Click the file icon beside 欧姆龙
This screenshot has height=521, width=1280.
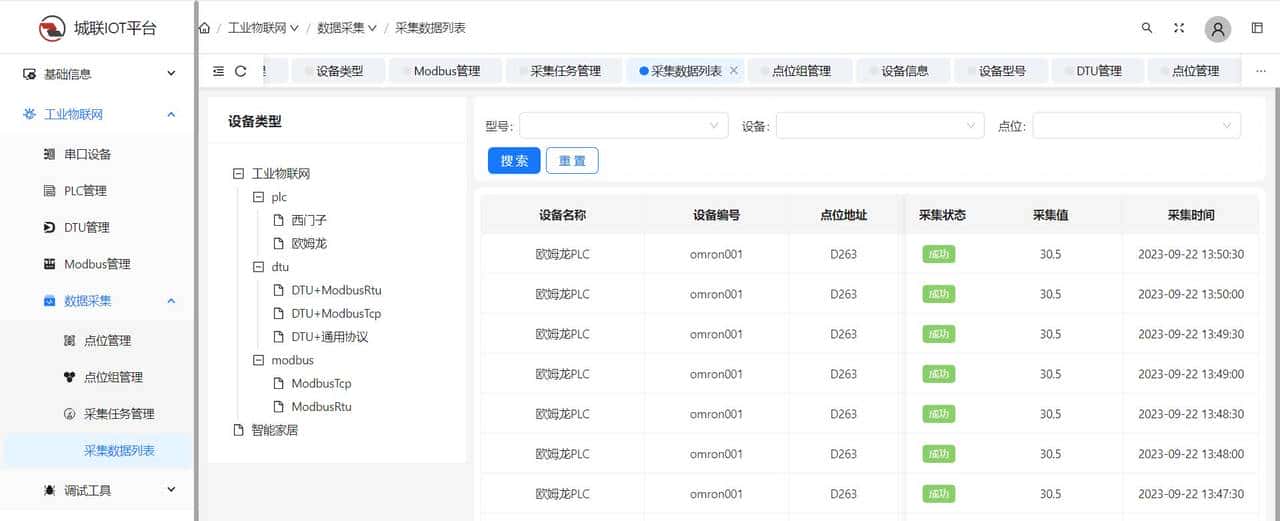coord(279,243)
